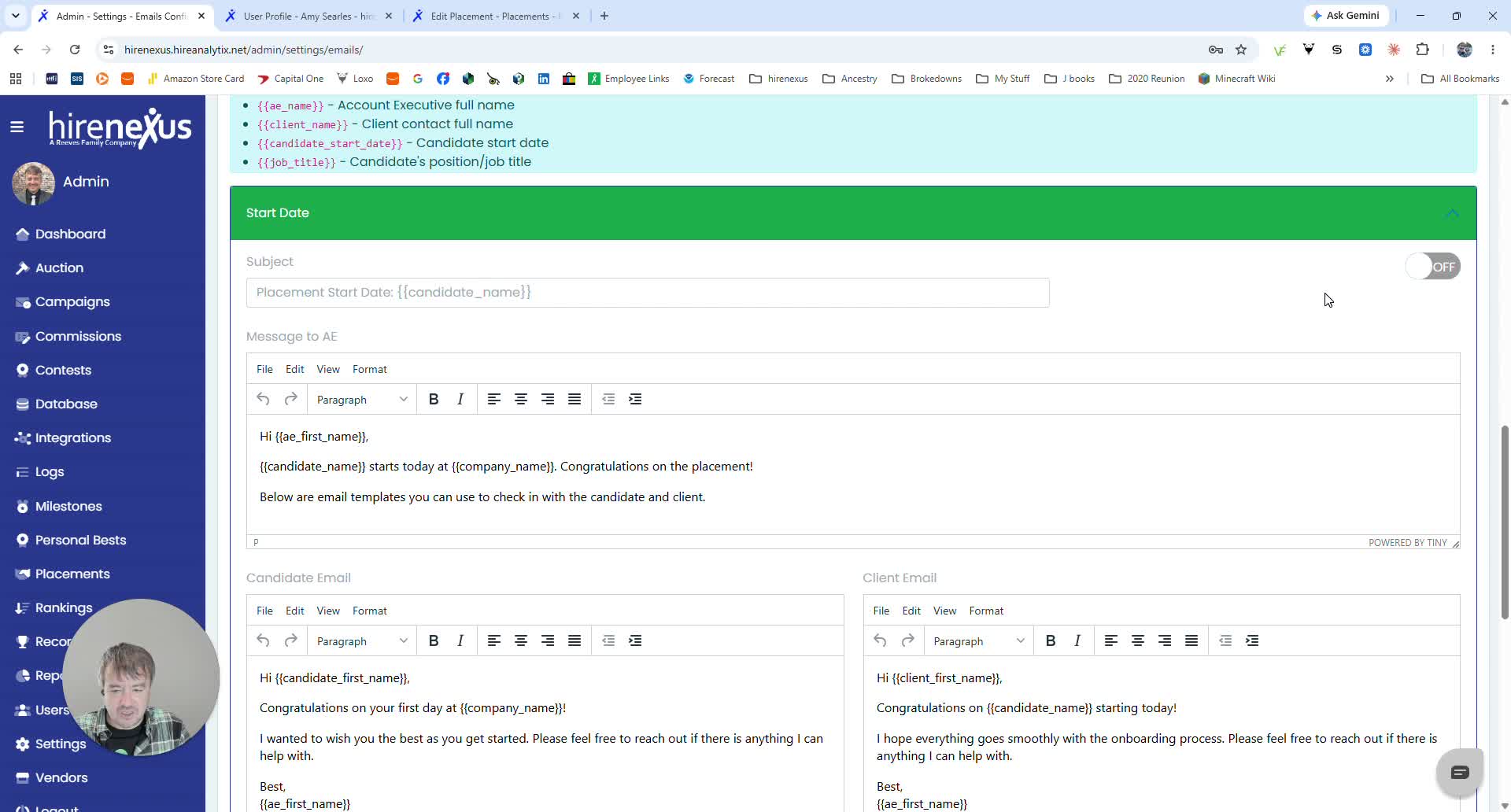Undo in Client Email editor

point(881,641)
